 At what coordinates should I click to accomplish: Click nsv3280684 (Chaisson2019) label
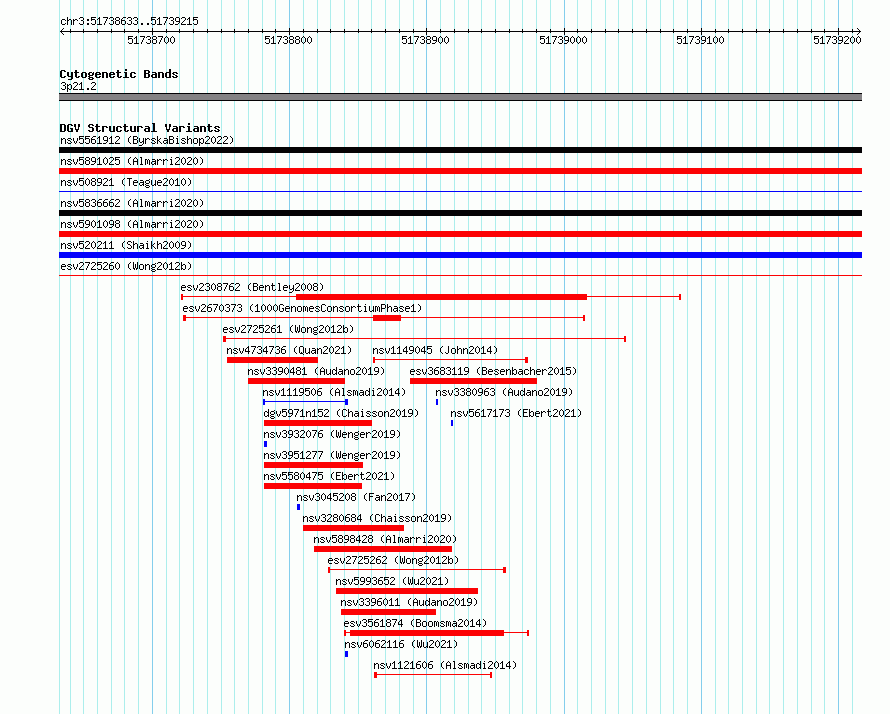[377, 518]
